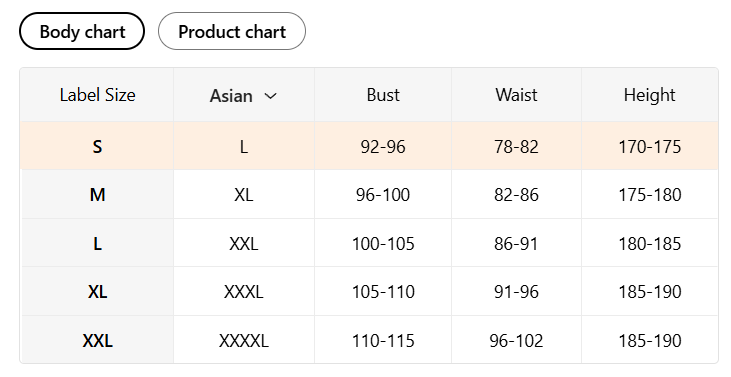Select the M label size row
This screenshot has width=731, height=377.
click(369, 194)
